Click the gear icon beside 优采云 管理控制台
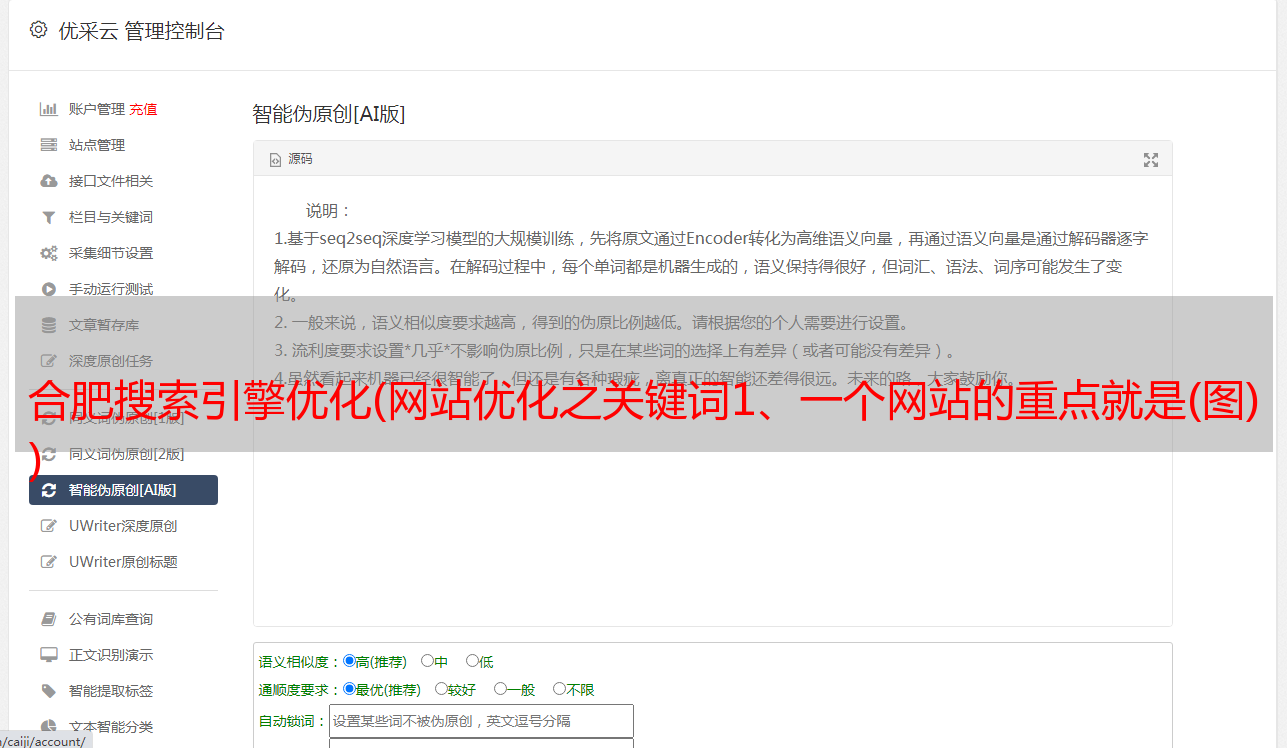 pyautogui.click(x=38, y=30)
